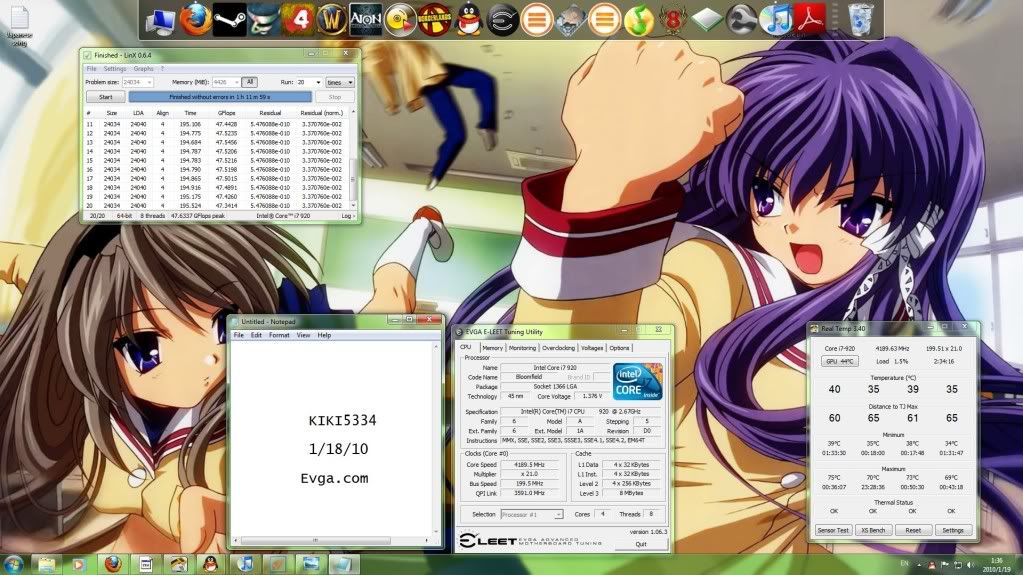The width and height of the screenshot is (1023, 575).
Task: Open Steam from the dock
Action: point(231,18)
